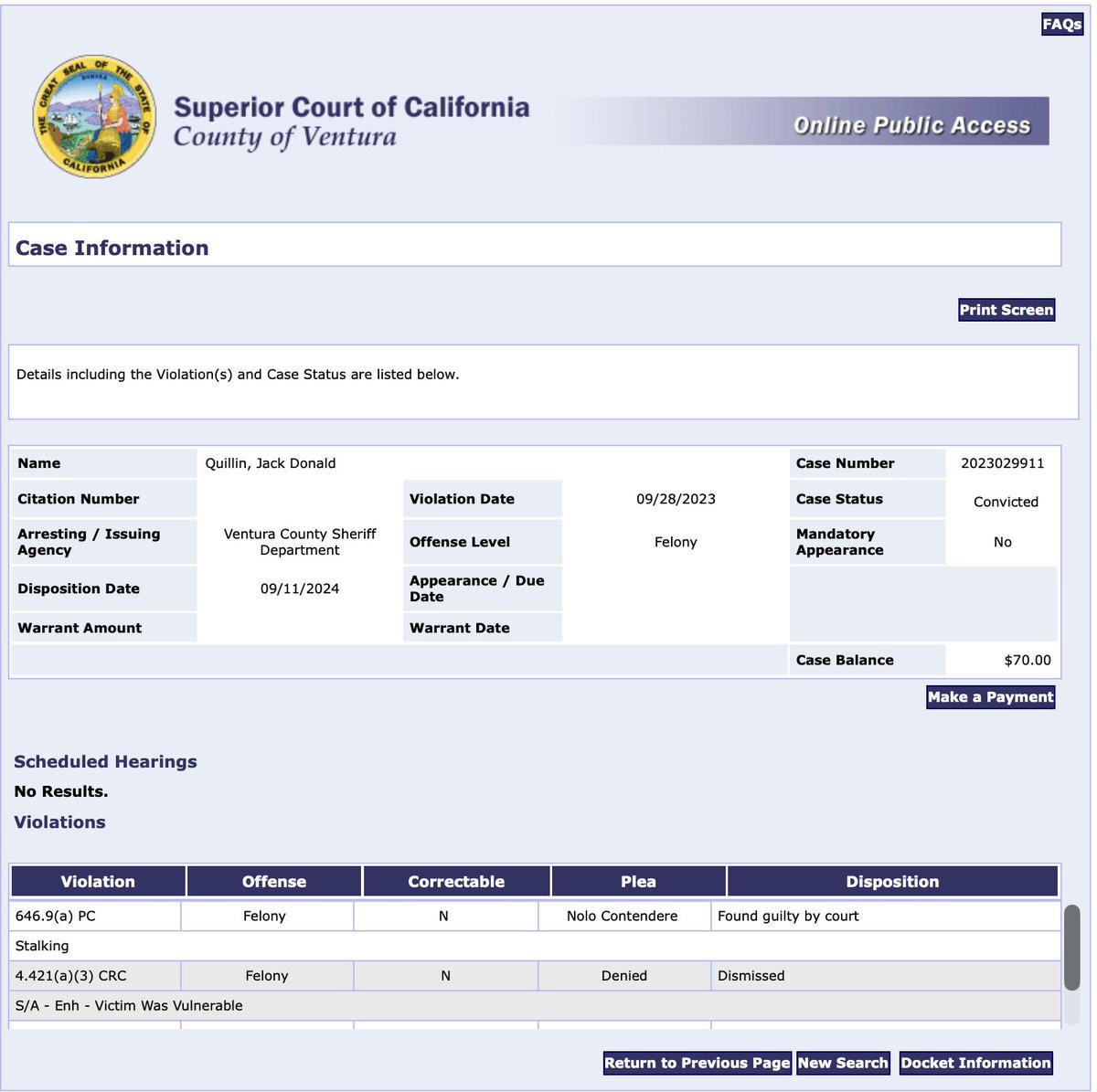This screenshot has width=1097, height=1092.
Task: Return to Previous Page
Action: (x=697, y=1063)
